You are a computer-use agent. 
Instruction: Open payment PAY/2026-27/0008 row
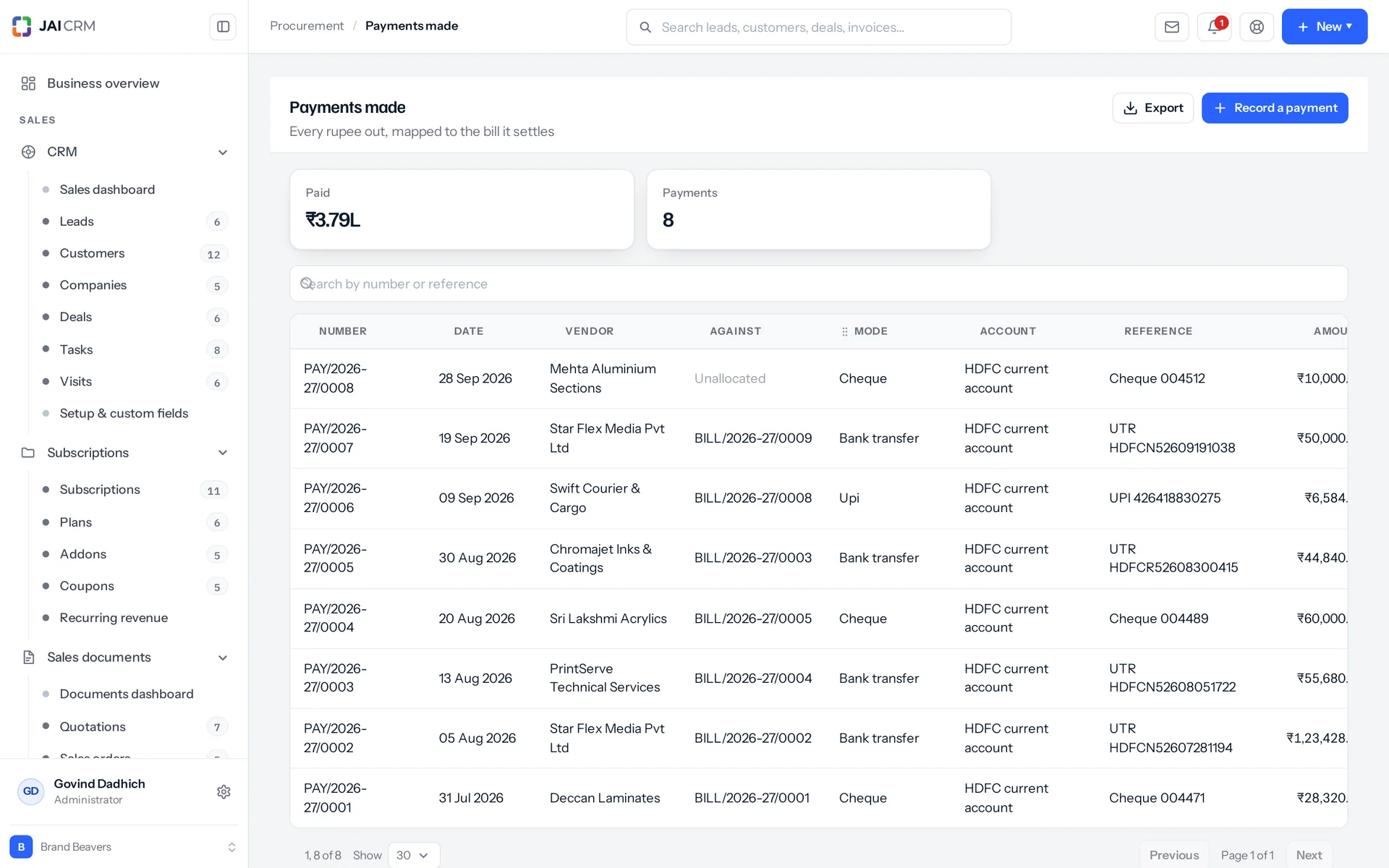818,378
